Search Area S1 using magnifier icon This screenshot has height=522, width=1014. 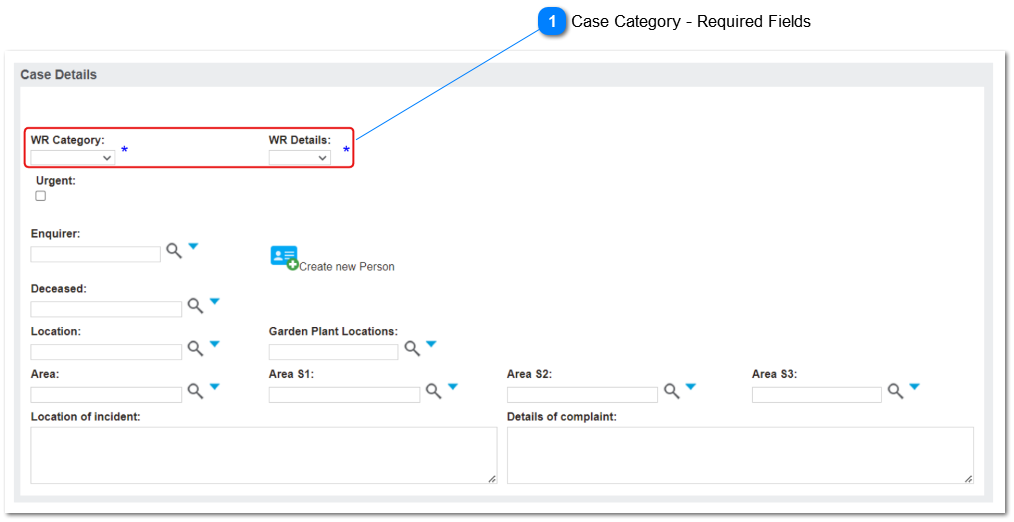(433, 391)
